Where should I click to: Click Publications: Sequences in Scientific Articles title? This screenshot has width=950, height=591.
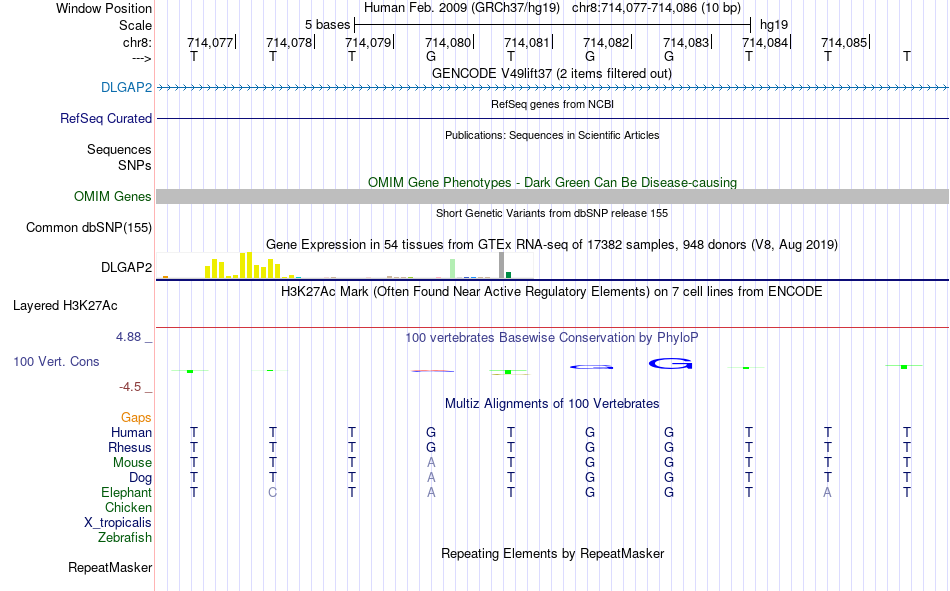tap(552, 135)
